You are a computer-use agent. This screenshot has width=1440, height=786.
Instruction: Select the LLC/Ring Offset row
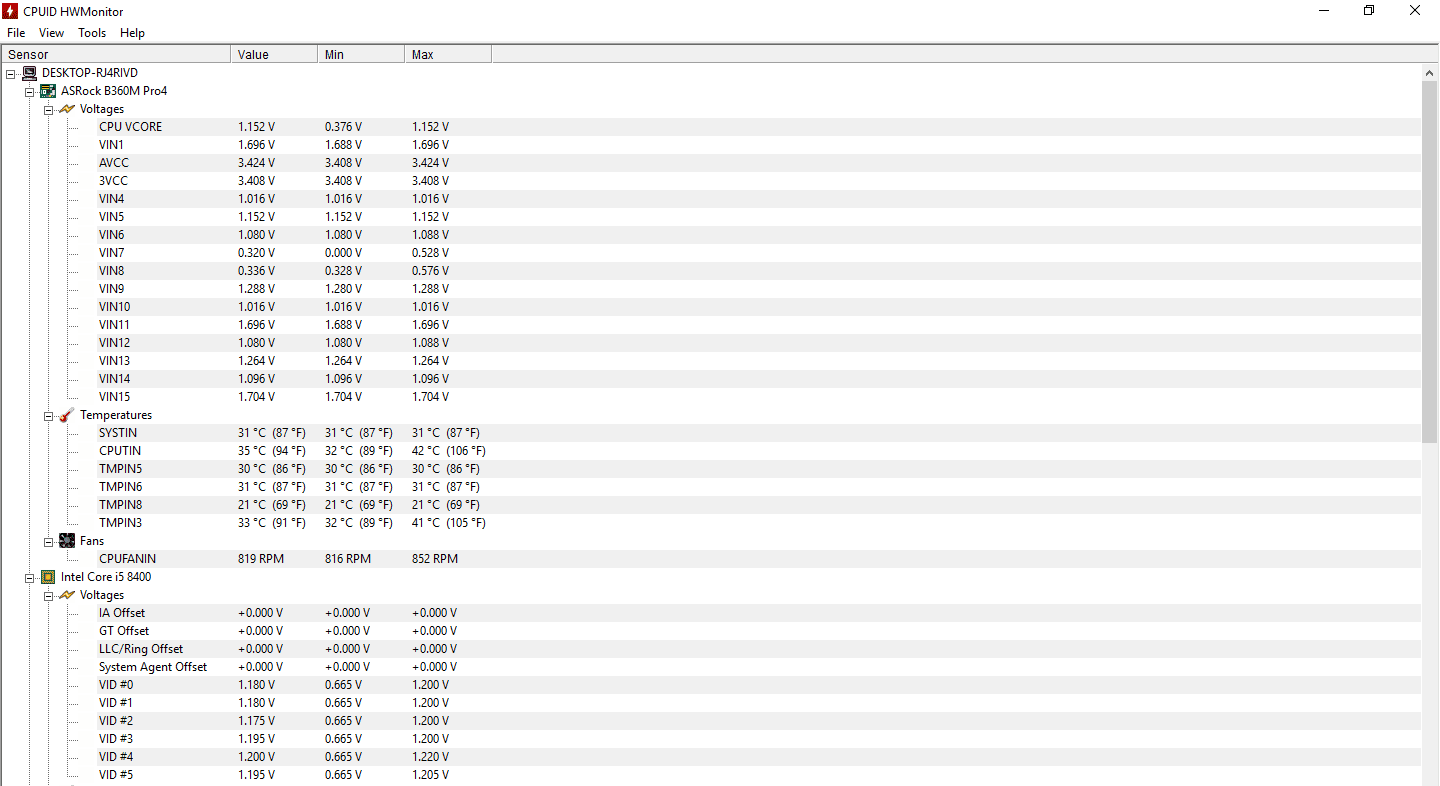[758, 649]
